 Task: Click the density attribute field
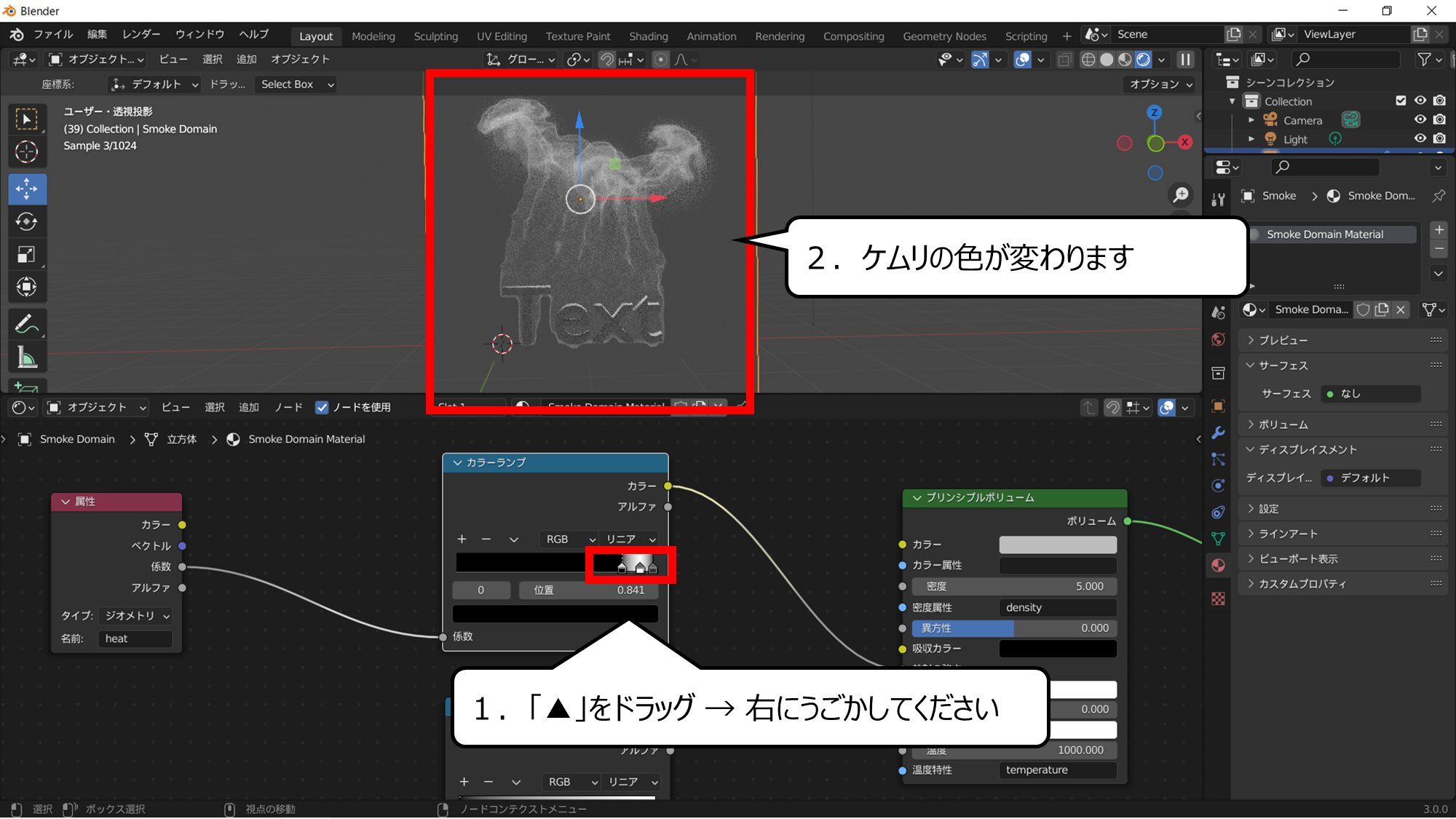(1058, 608)
